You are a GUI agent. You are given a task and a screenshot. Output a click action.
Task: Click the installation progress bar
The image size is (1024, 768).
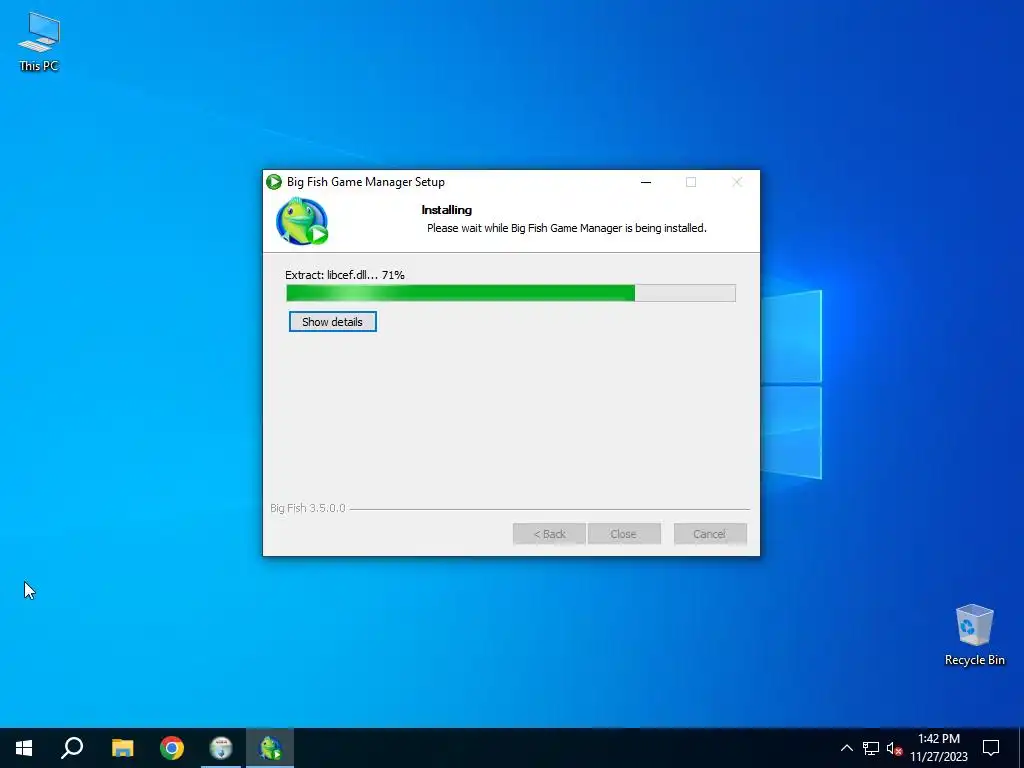tap(511, 293)
